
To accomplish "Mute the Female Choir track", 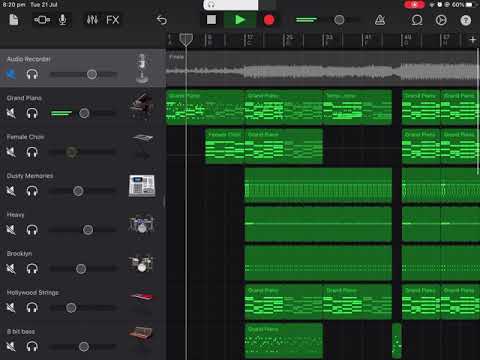I will (11, 152).
